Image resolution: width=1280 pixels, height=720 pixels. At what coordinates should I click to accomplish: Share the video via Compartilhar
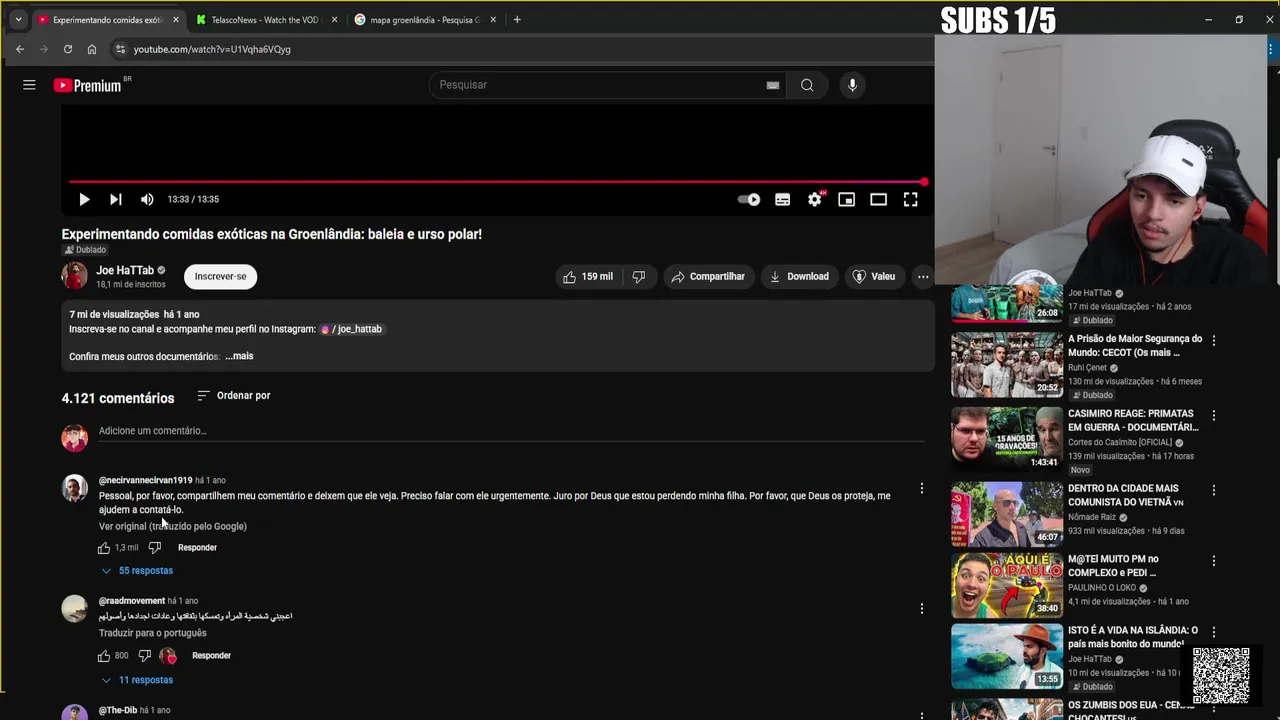click(708, 276)
